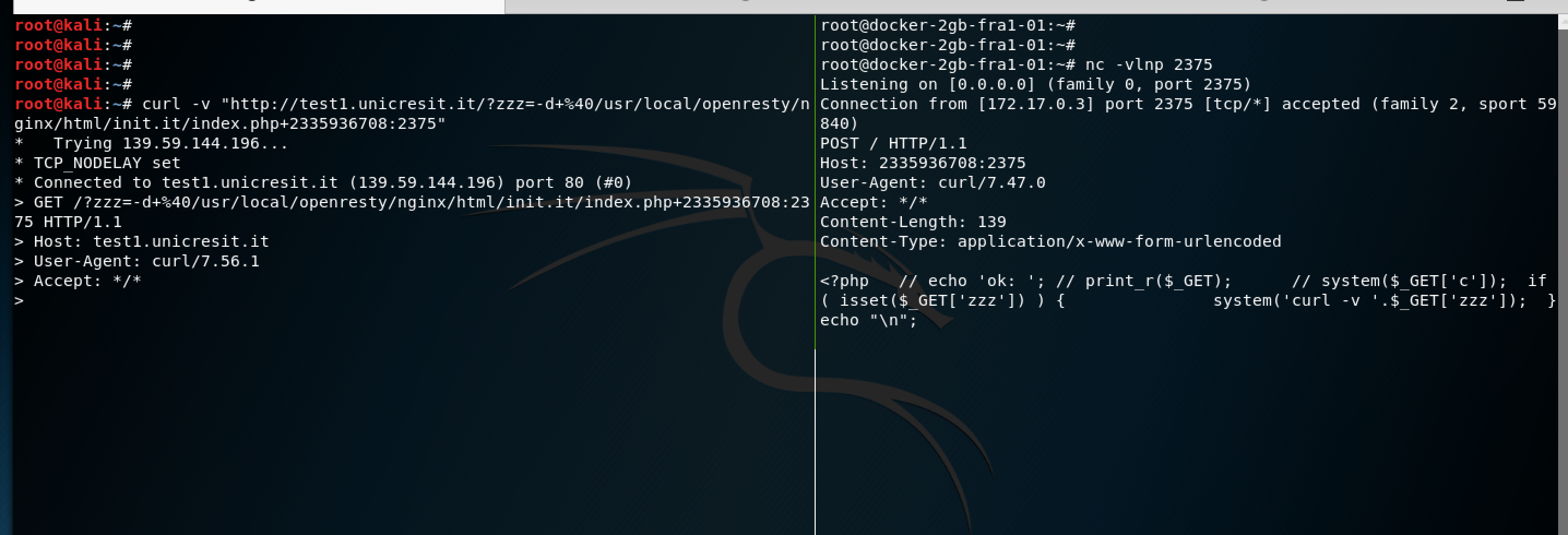Click the 'Host: 2335936708:2375' header
The width and height of the screenshot is (1568, 535).
click(x=922, y=163)
